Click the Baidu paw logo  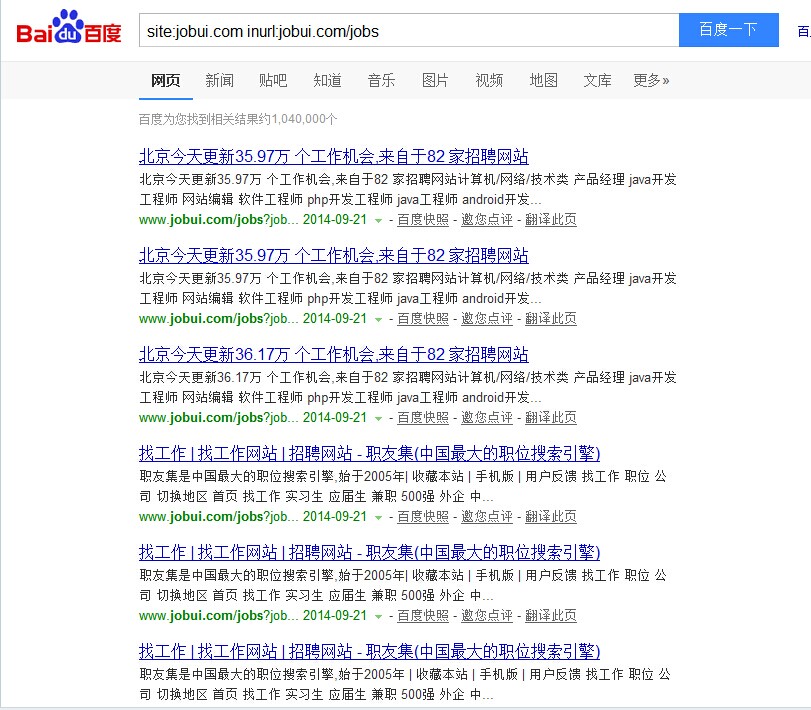pos(69,27)
